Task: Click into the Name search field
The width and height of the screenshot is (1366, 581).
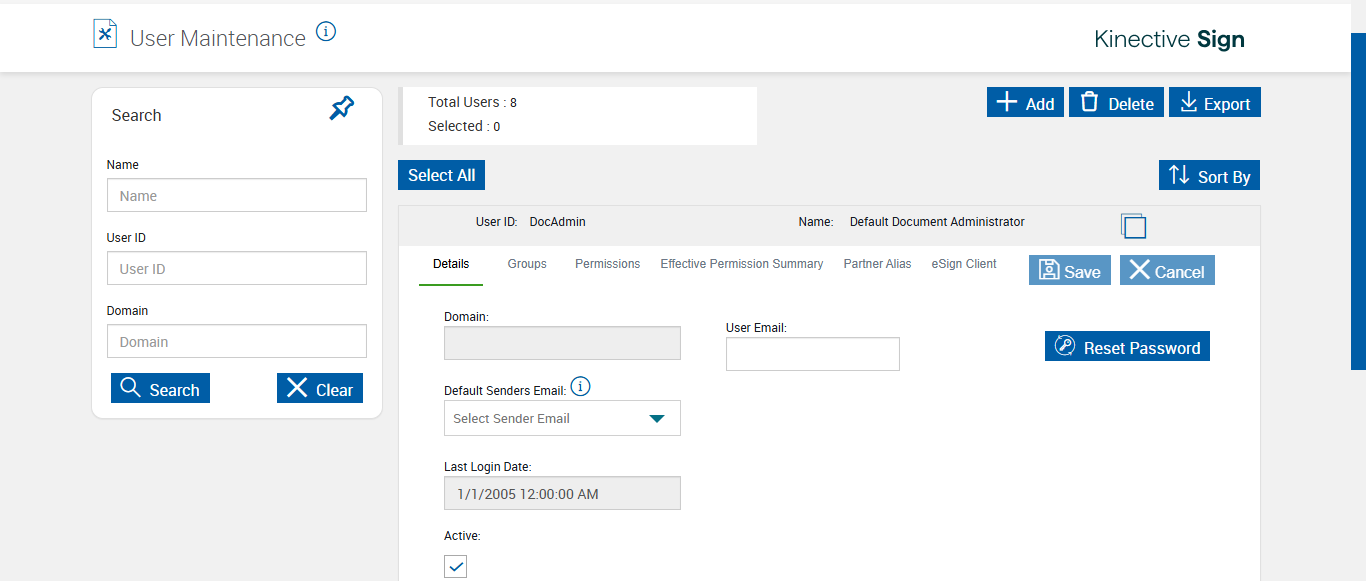Action: 237,196
